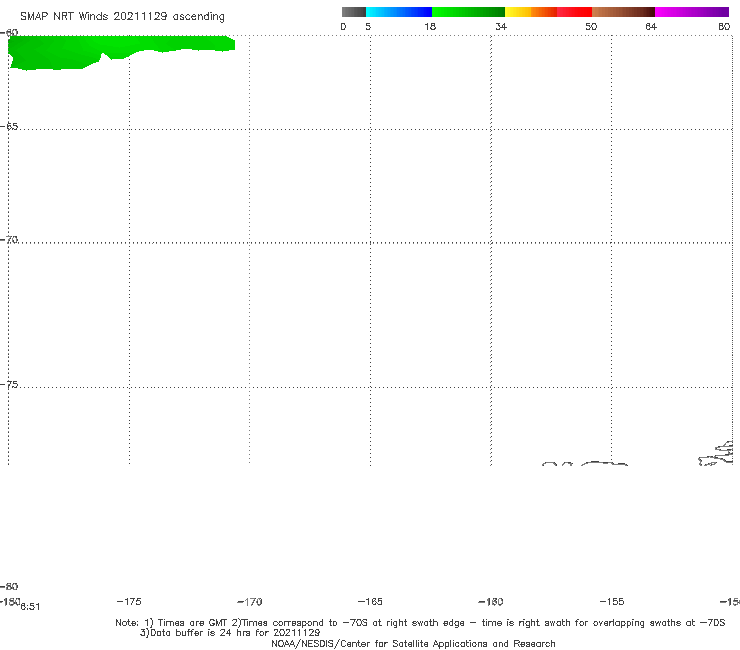Click the -80 latitude label
The image size is (740, 650).
click(x=9, y=586)
